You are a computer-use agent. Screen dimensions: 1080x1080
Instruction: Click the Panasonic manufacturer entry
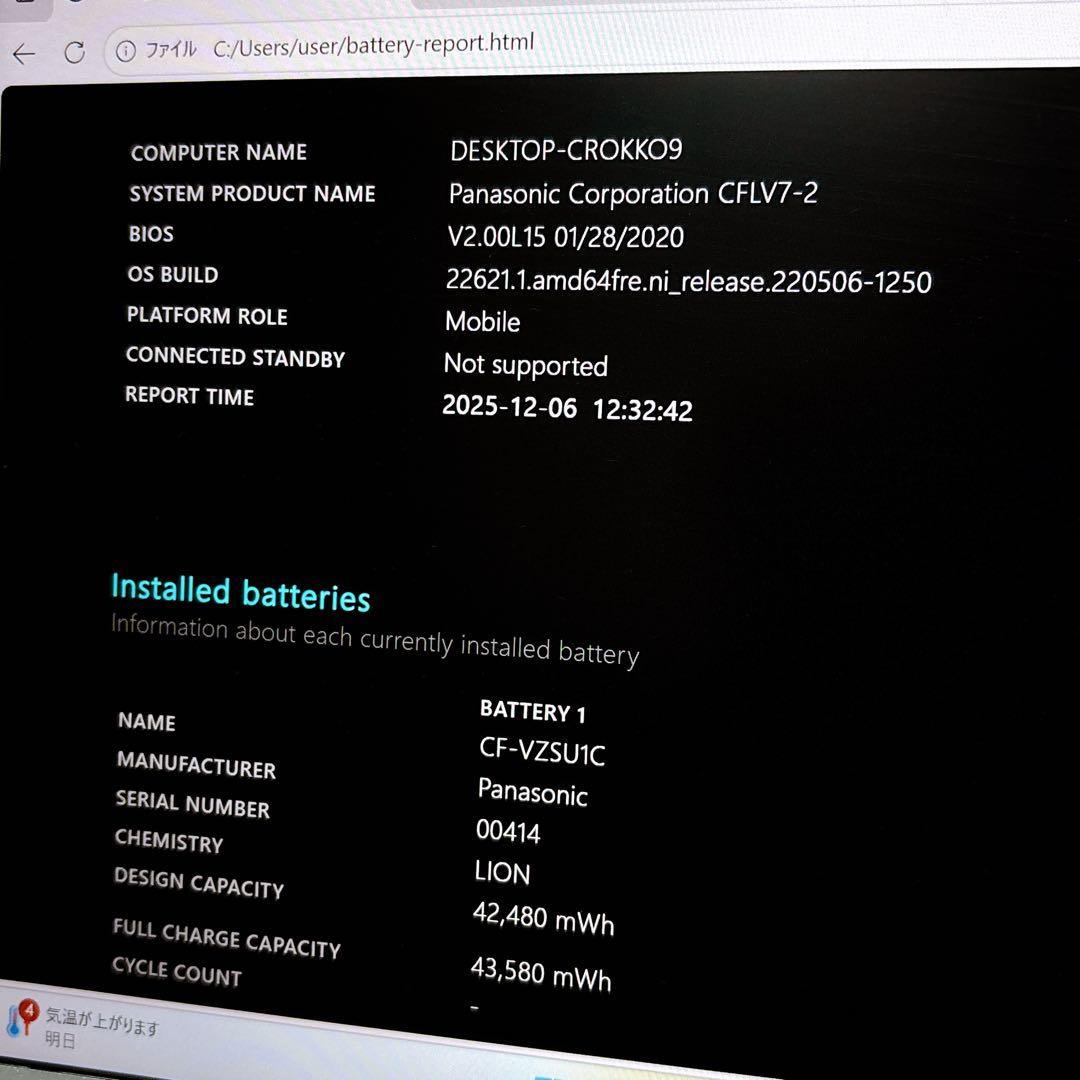[532, 794]
